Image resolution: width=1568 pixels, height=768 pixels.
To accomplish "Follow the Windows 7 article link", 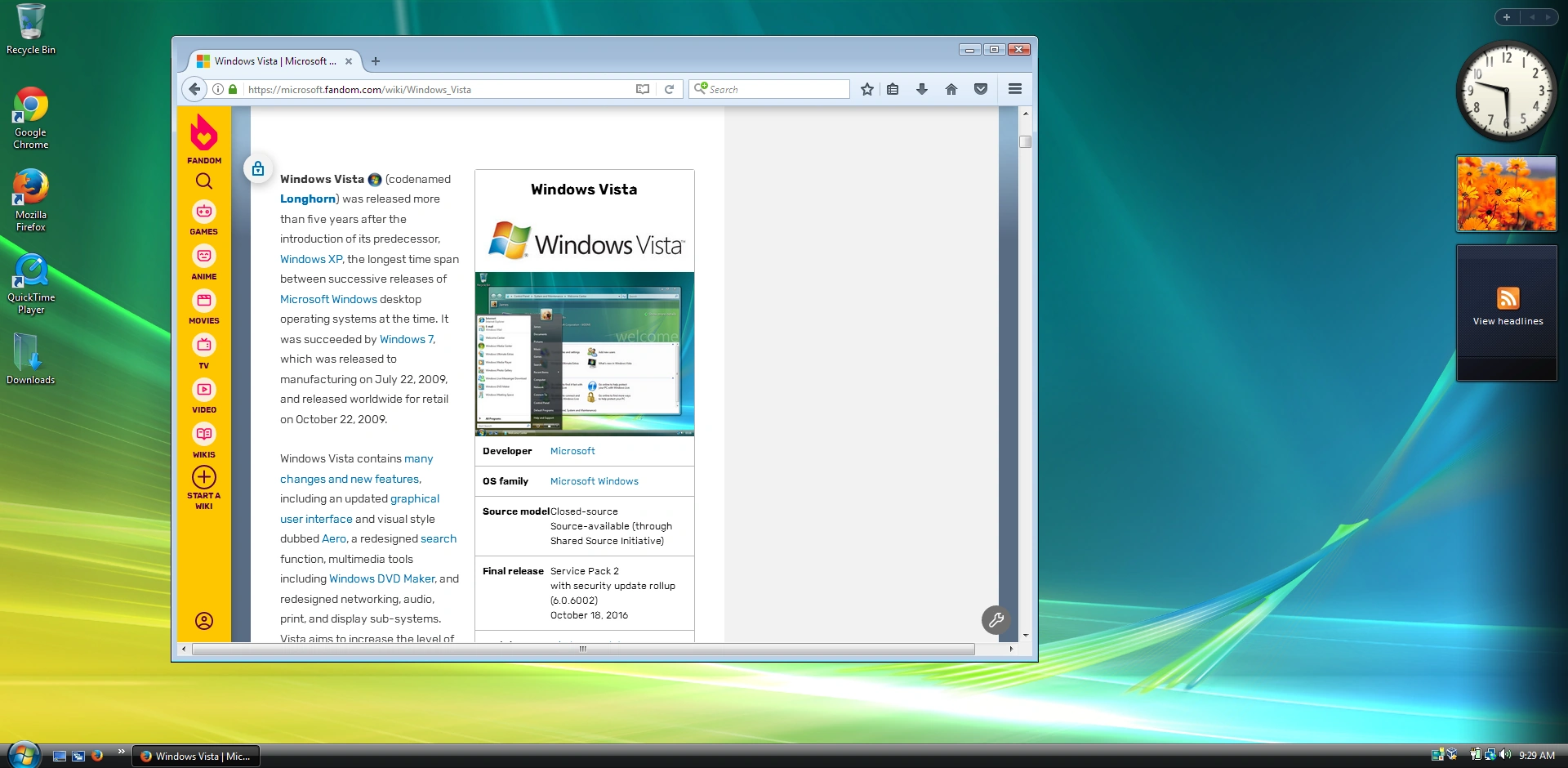I will coord(406,339).
